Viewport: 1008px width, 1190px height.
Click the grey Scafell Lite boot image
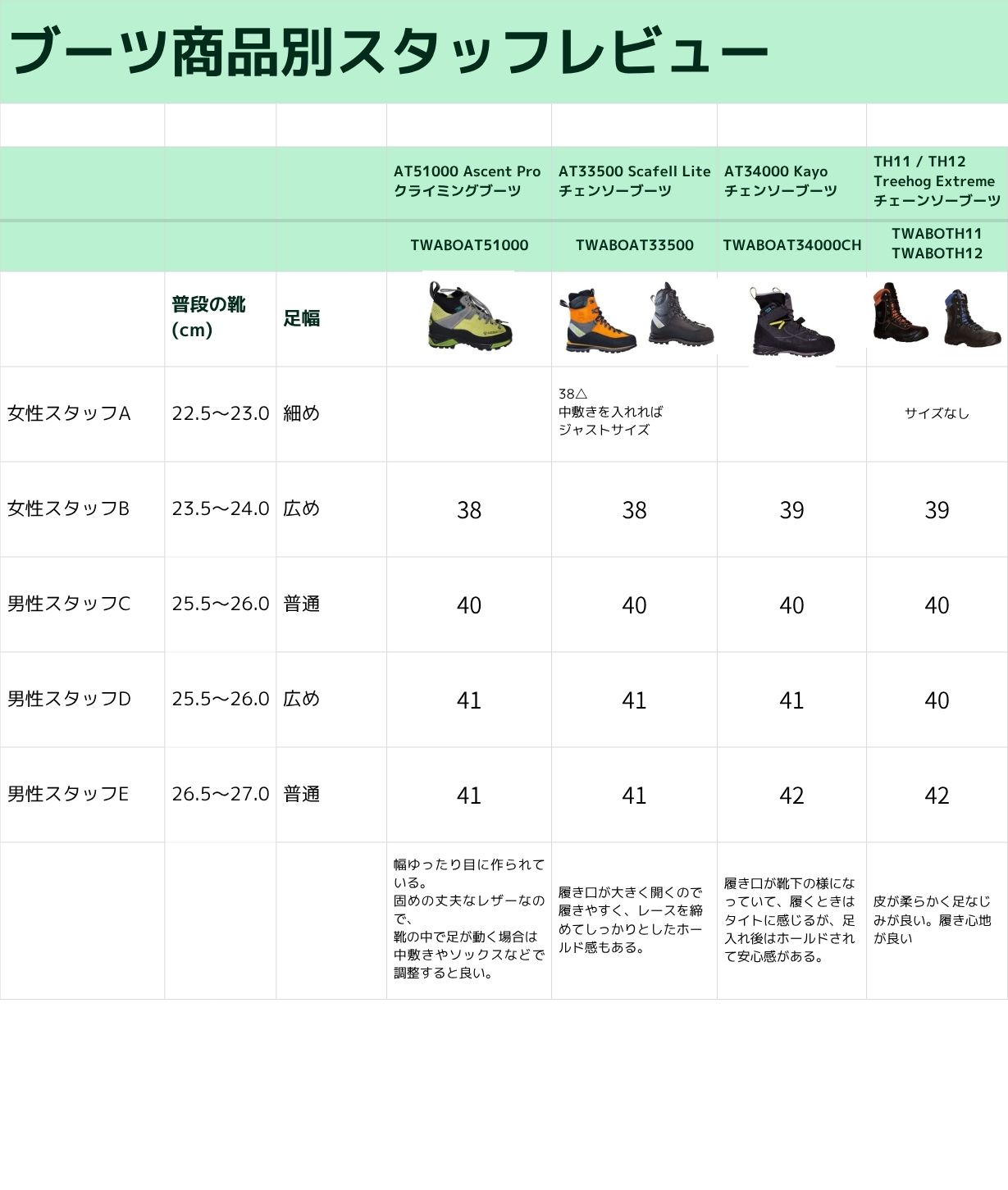680,314
